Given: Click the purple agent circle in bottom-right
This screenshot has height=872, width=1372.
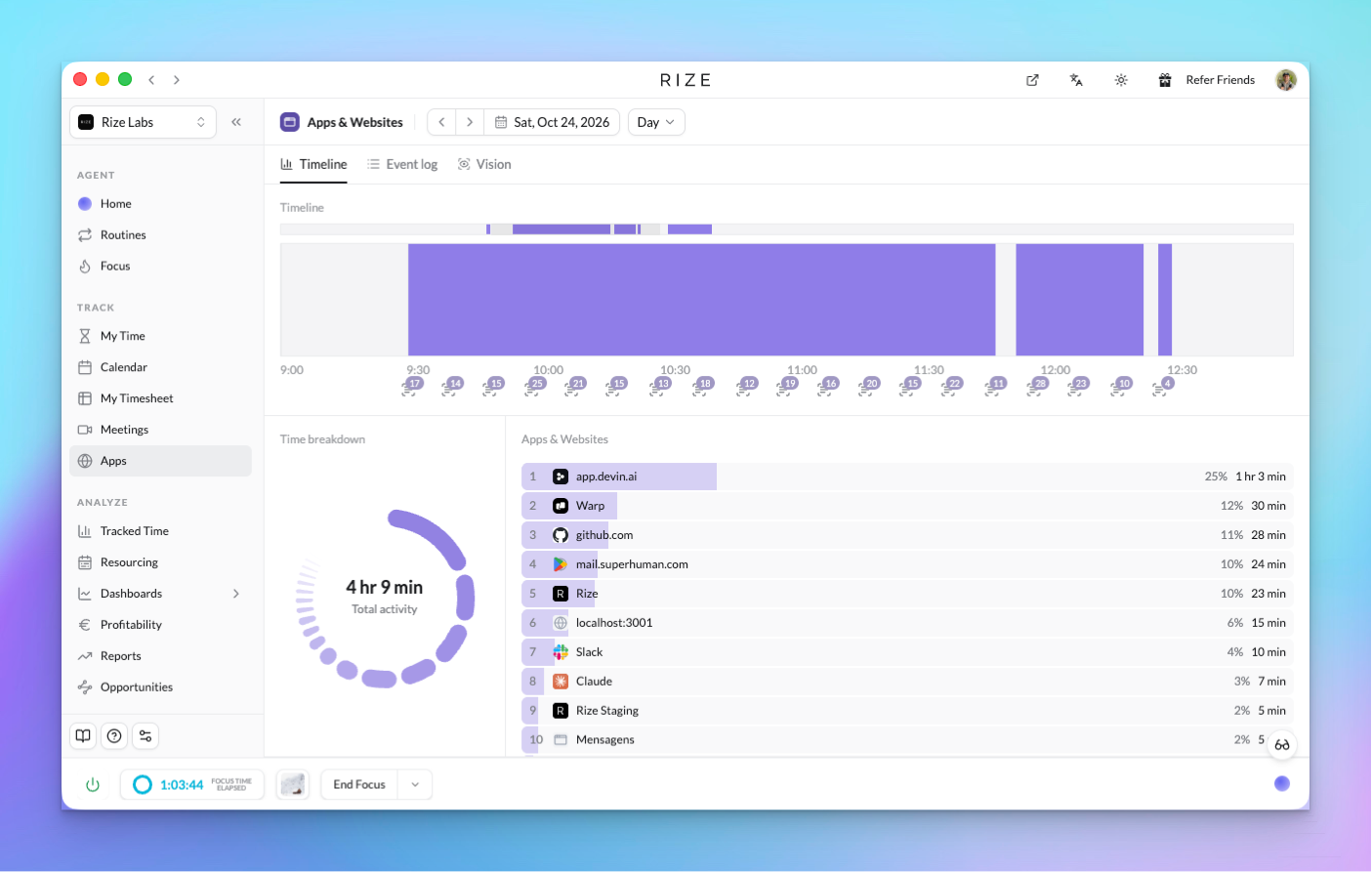Looking at the screenshot, I should pos(1282,784).
